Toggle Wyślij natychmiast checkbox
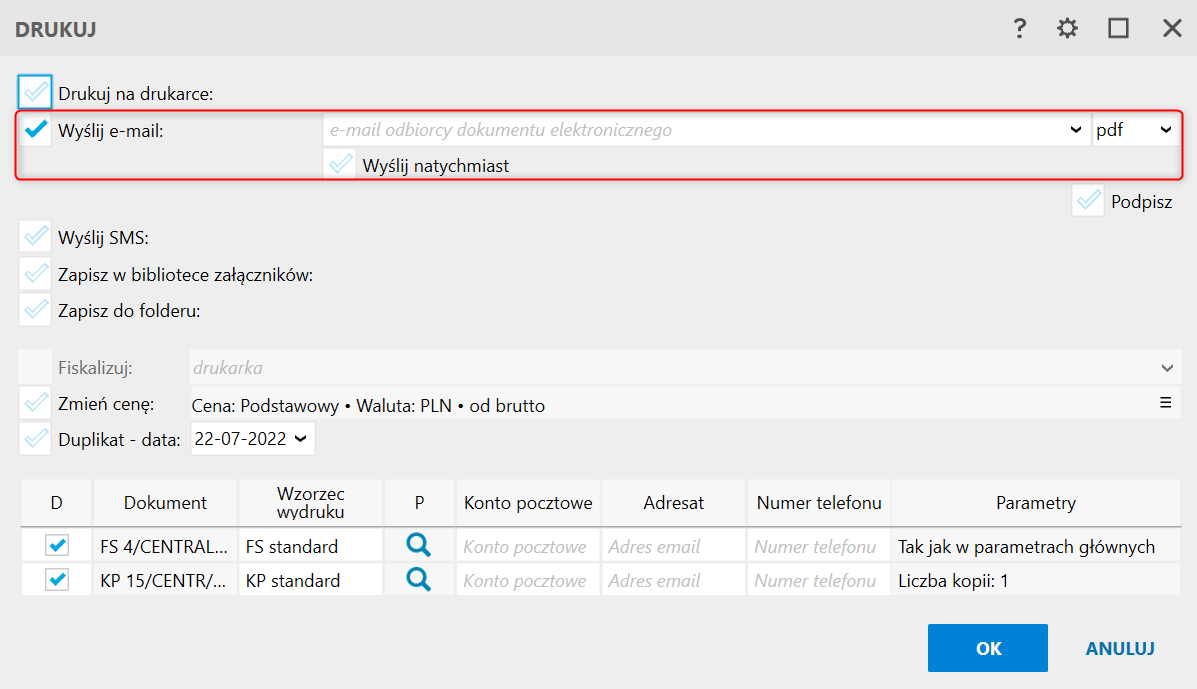The height and width of the screenshot is (689, 1197). click(342, 165)
